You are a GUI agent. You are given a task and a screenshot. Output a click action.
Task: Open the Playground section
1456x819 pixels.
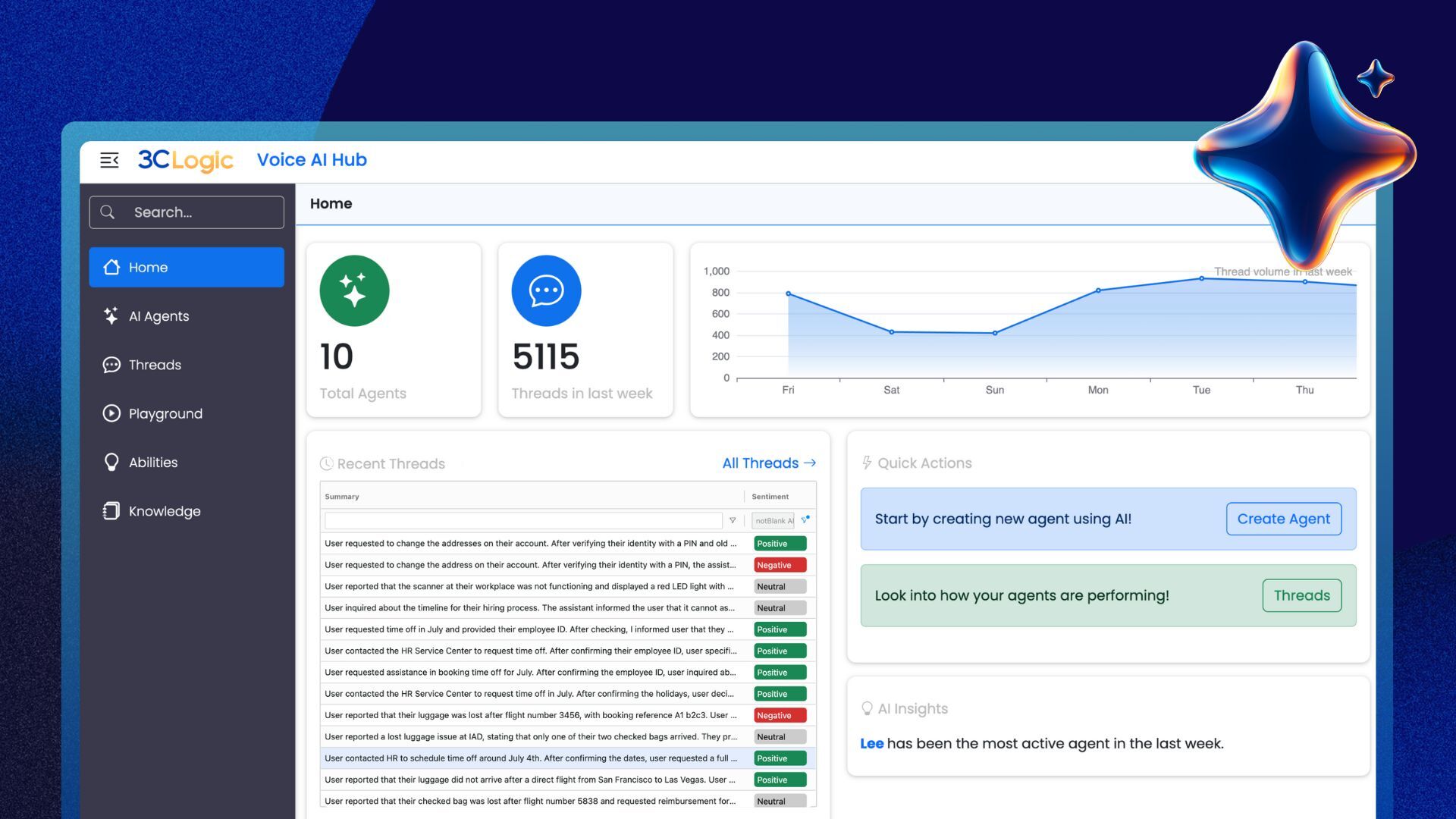tap(165, 413)
